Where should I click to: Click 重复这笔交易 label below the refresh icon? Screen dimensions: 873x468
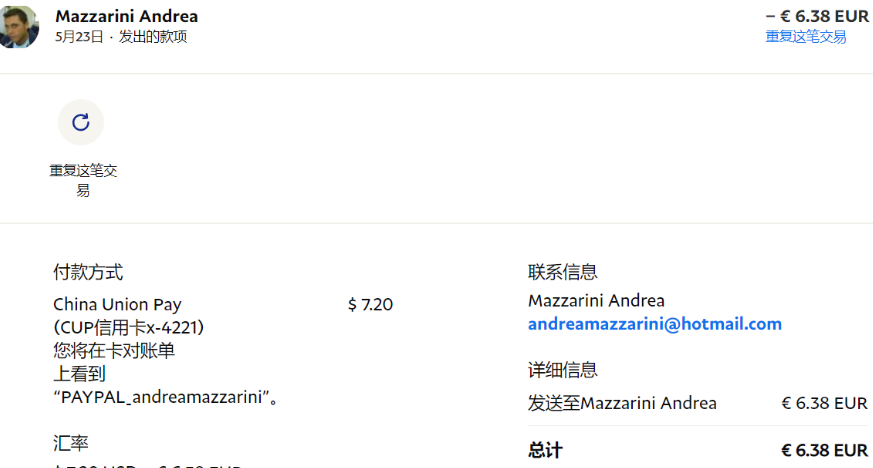[x=83, y=180]
